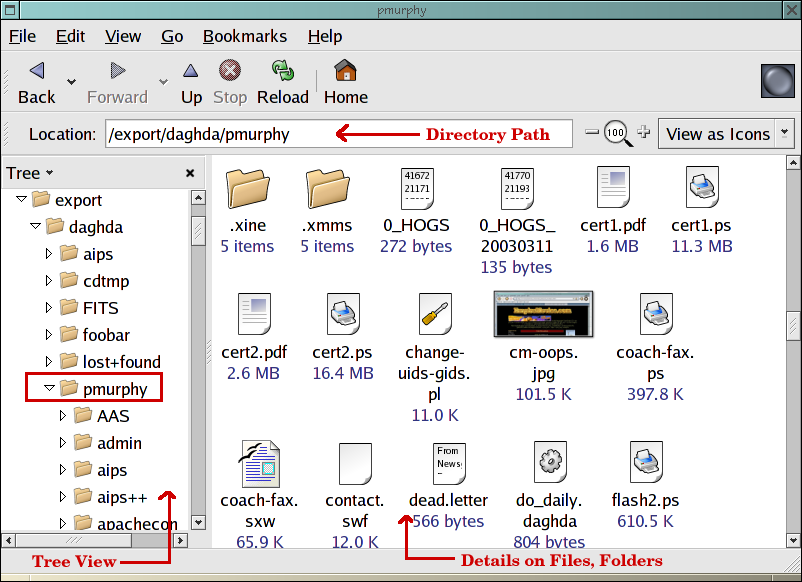802x582 pixels.
Task: Open the Go menu
Action: click(x=172, y=36)
